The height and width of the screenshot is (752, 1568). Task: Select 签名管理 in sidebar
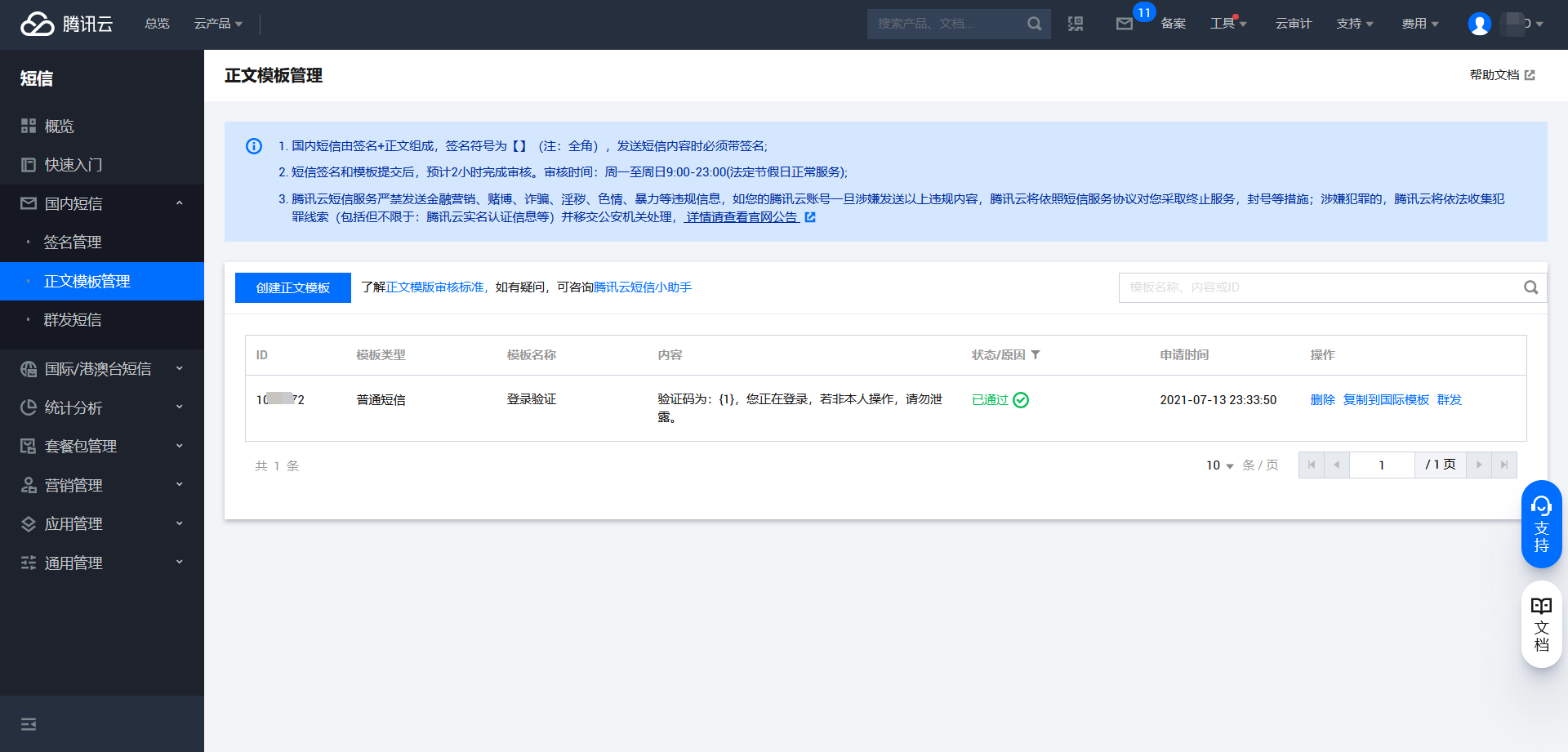click(102, 243)
